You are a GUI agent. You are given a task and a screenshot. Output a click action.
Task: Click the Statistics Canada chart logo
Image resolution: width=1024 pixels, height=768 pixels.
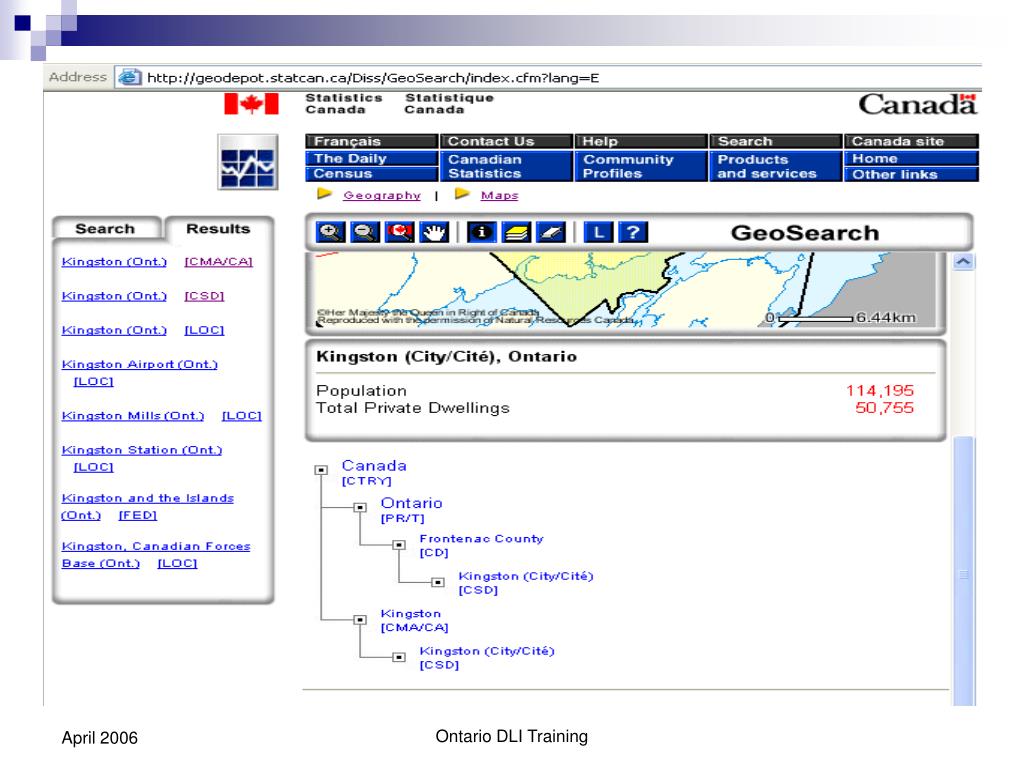coord(248,162)
